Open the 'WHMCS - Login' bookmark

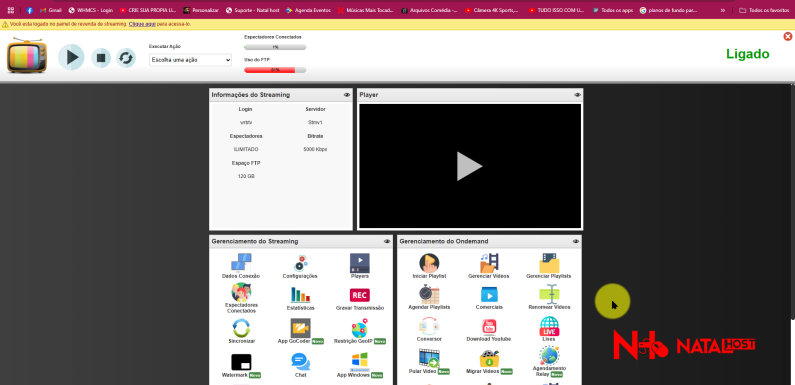pyautogui.click(x=91, y=10)
